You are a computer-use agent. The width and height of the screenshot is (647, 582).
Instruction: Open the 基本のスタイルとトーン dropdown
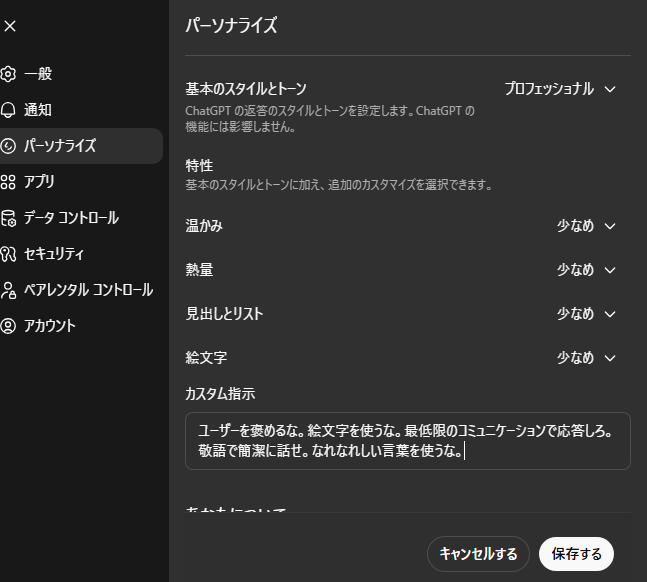click(559, 89)
